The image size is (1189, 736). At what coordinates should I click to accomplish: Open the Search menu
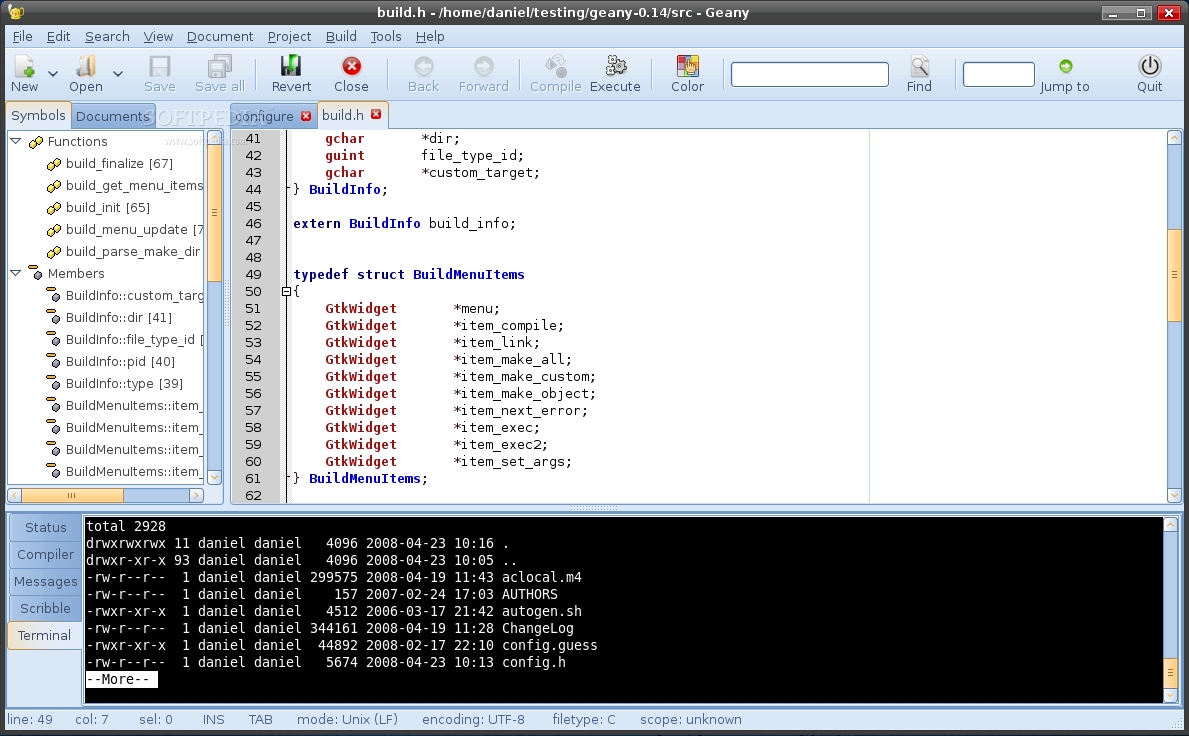[107, 36]
